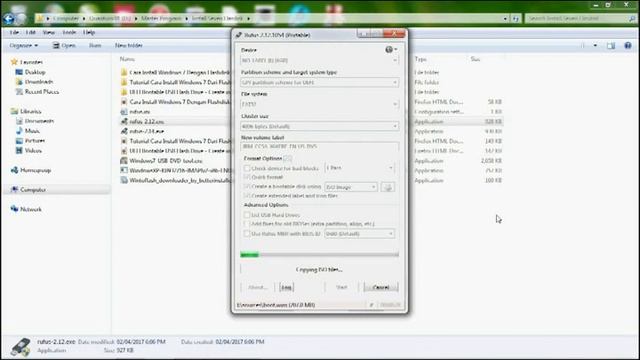Select the Favorites star in Explorer sidebar
Viewport: 640px width, 360px height.
click(x=14, y=62)
